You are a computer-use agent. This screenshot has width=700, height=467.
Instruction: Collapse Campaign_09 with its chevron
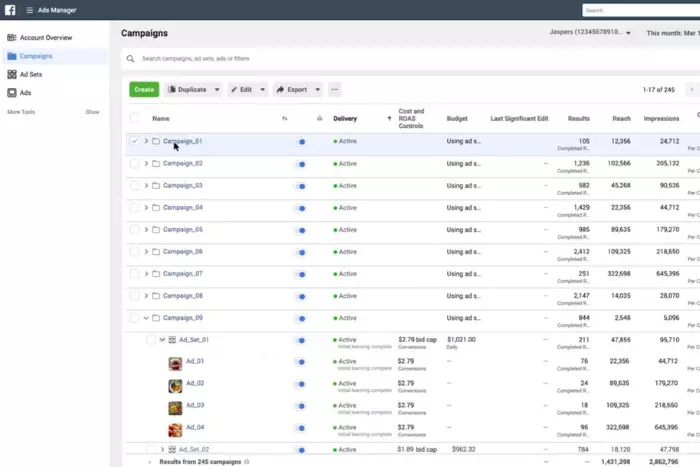point(146,318)
